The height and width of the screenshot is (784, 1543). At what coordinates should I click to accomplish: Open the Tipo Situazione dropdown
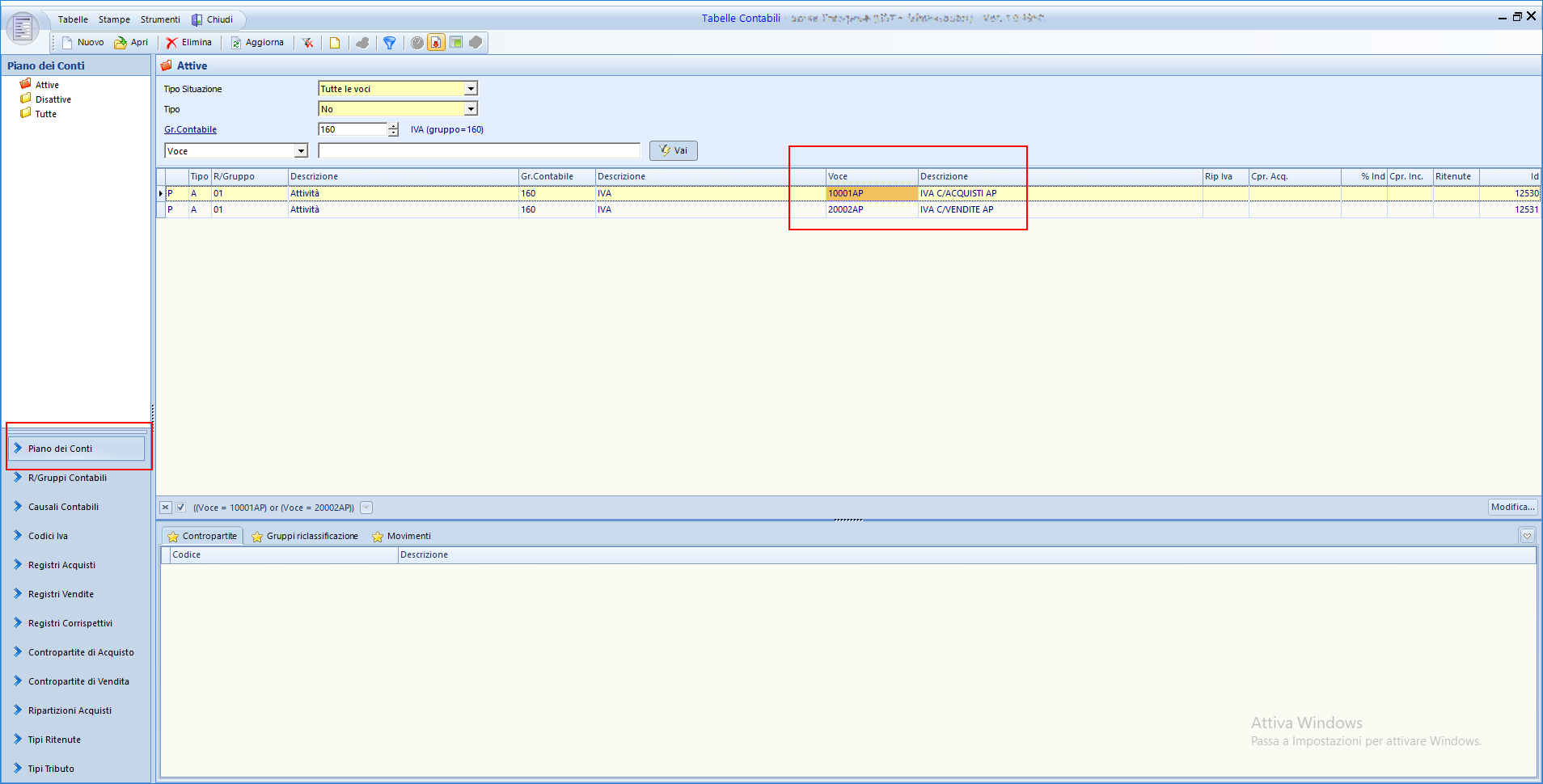coord(471,89)
